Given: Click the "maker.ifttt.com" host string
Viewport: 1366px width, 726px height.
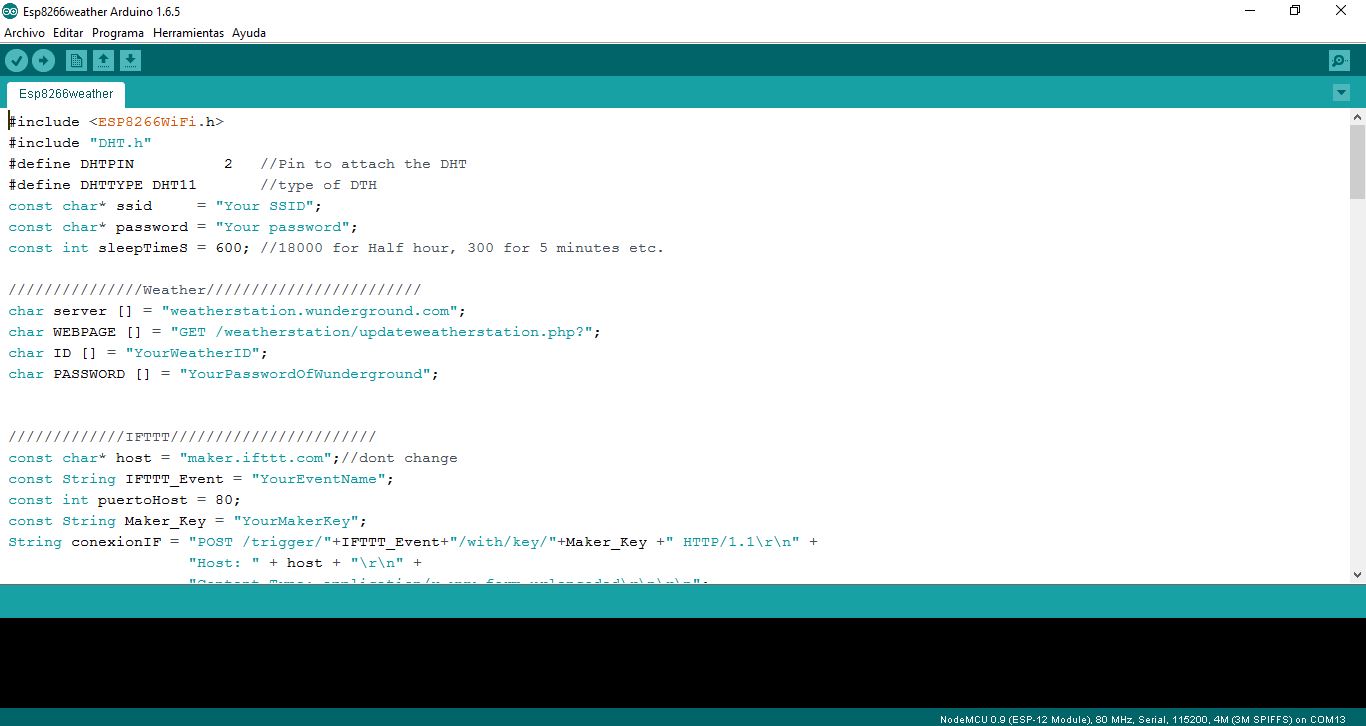Looking at the screenshot, I should click(255, 458).
